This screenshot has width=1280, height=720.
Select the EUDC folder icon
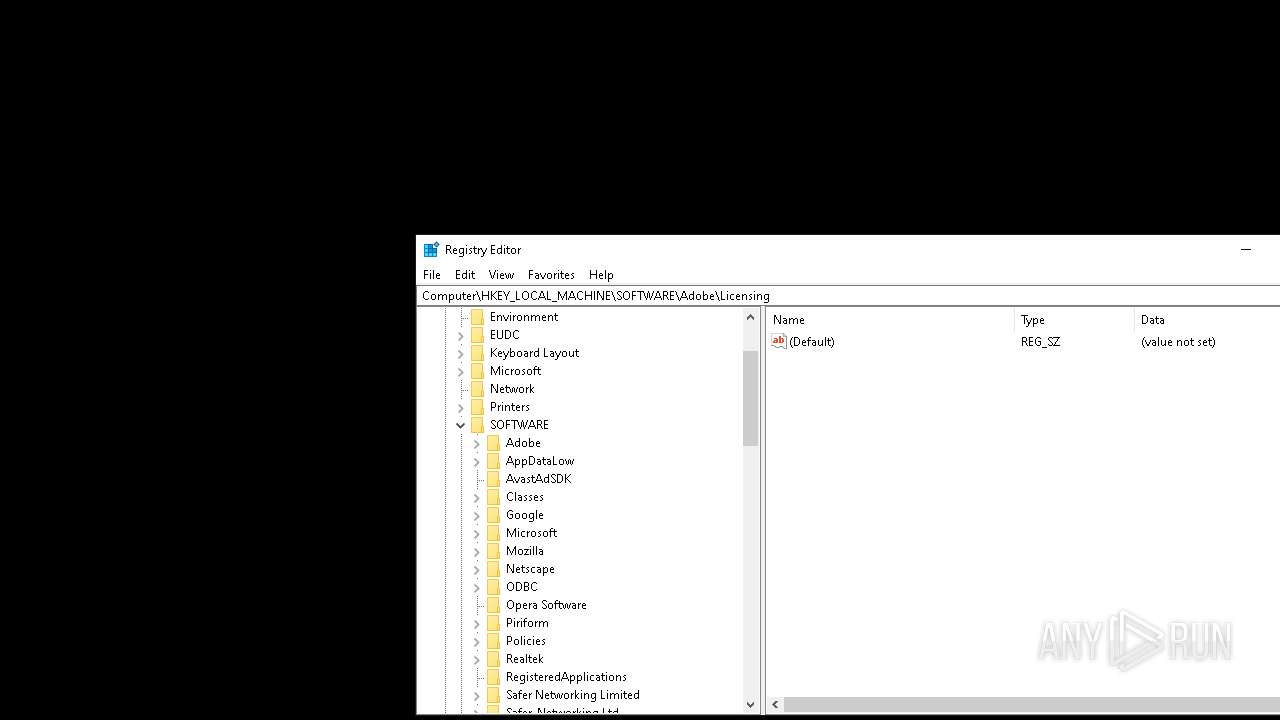477,335
